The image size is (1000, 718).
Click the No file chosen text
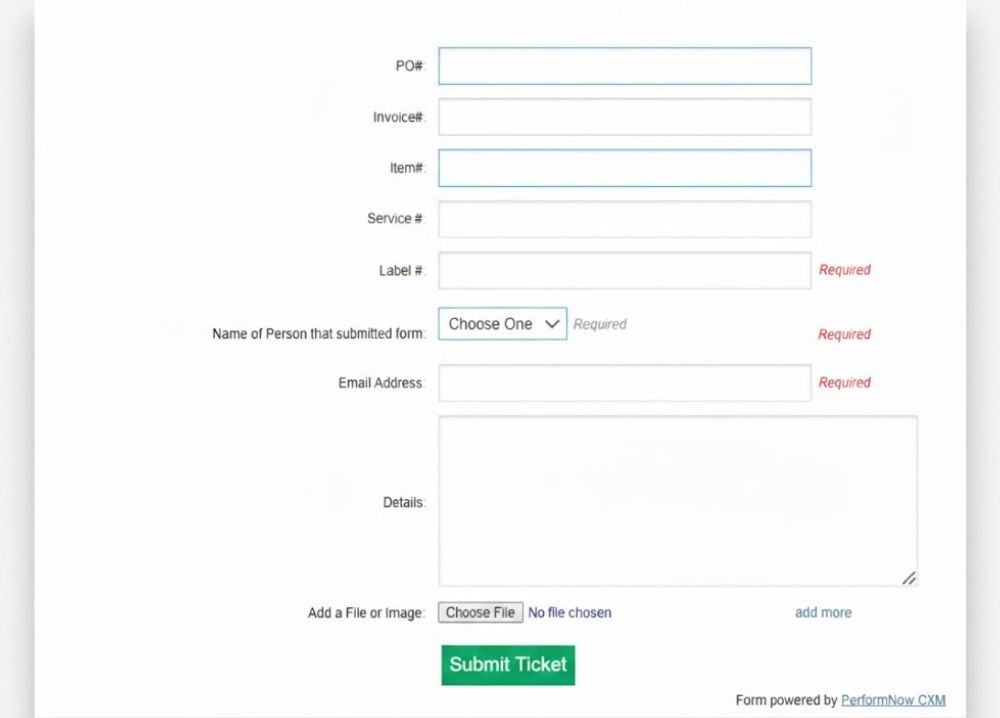coord(570,612)
